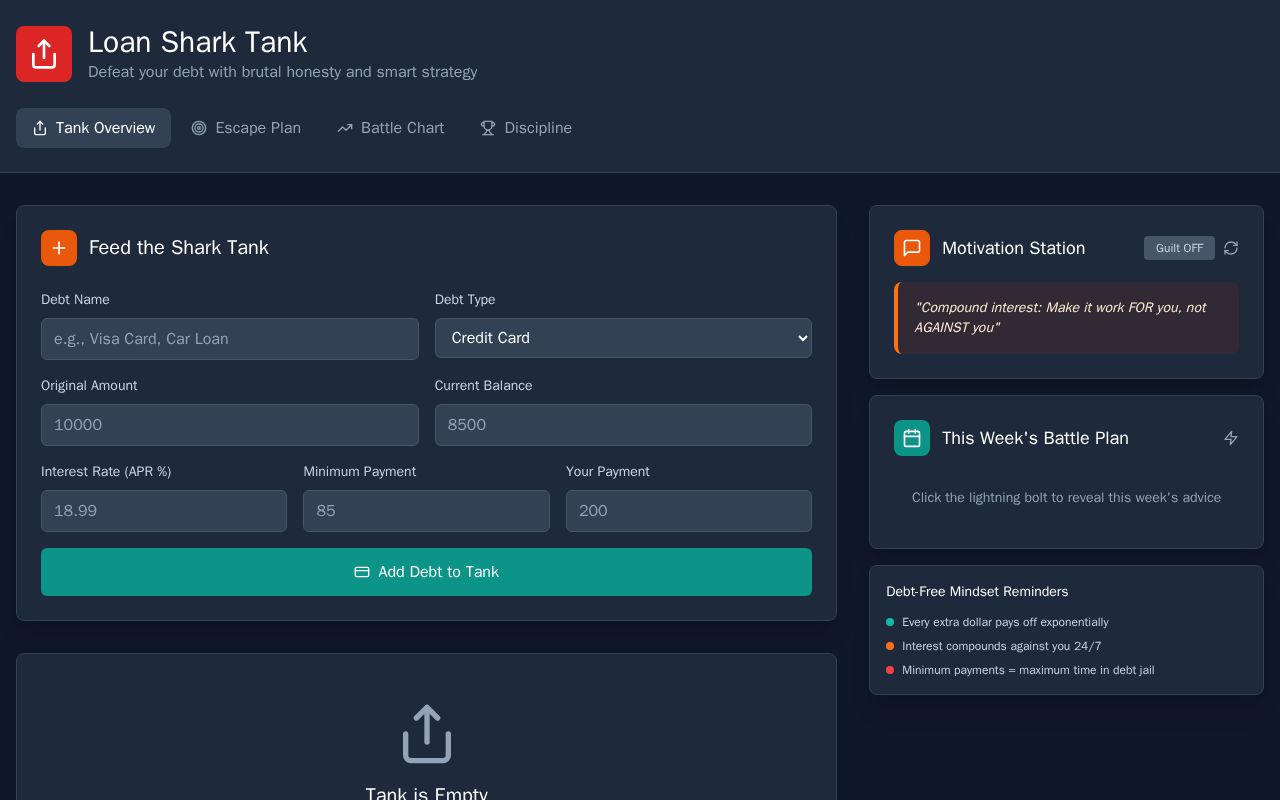Click "Every extra dollar pays off exponentially" reminder

pos(1005,622)
